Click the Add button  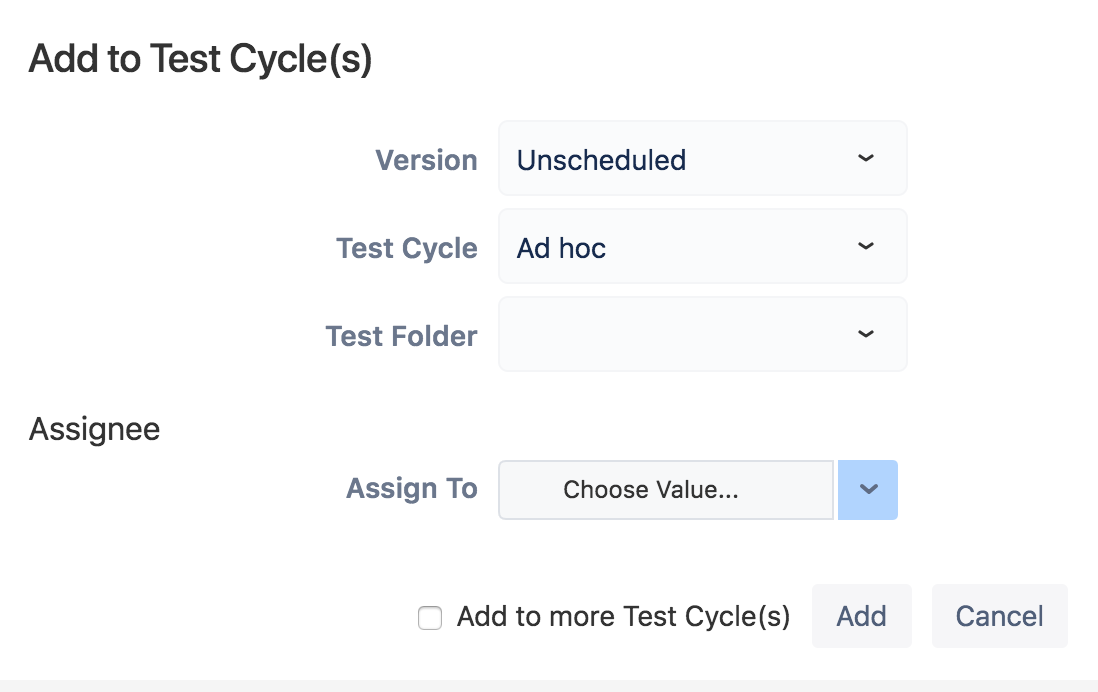point(861,616)
